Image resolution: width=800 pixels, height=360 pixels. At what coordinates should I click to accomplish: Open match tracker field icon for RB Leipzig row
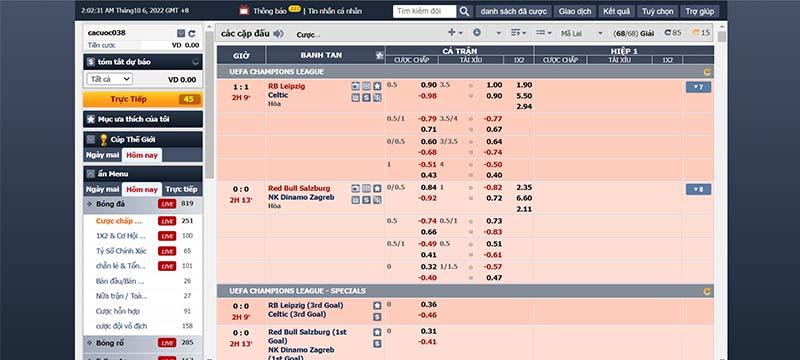(366, 86)
